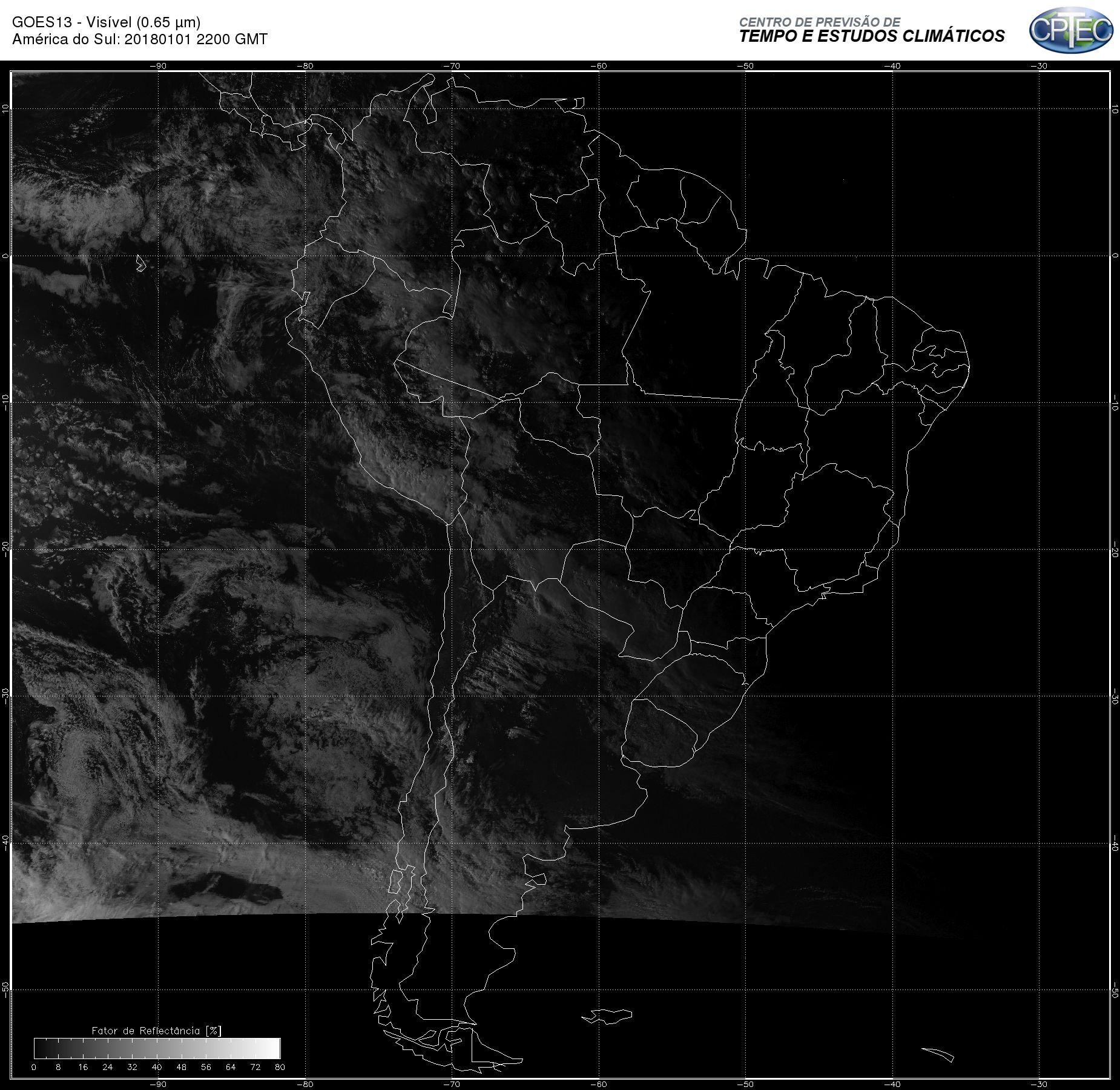
Task: Click the 'Fator de Reflectância [%]' label
Action: click(157, 1030)
